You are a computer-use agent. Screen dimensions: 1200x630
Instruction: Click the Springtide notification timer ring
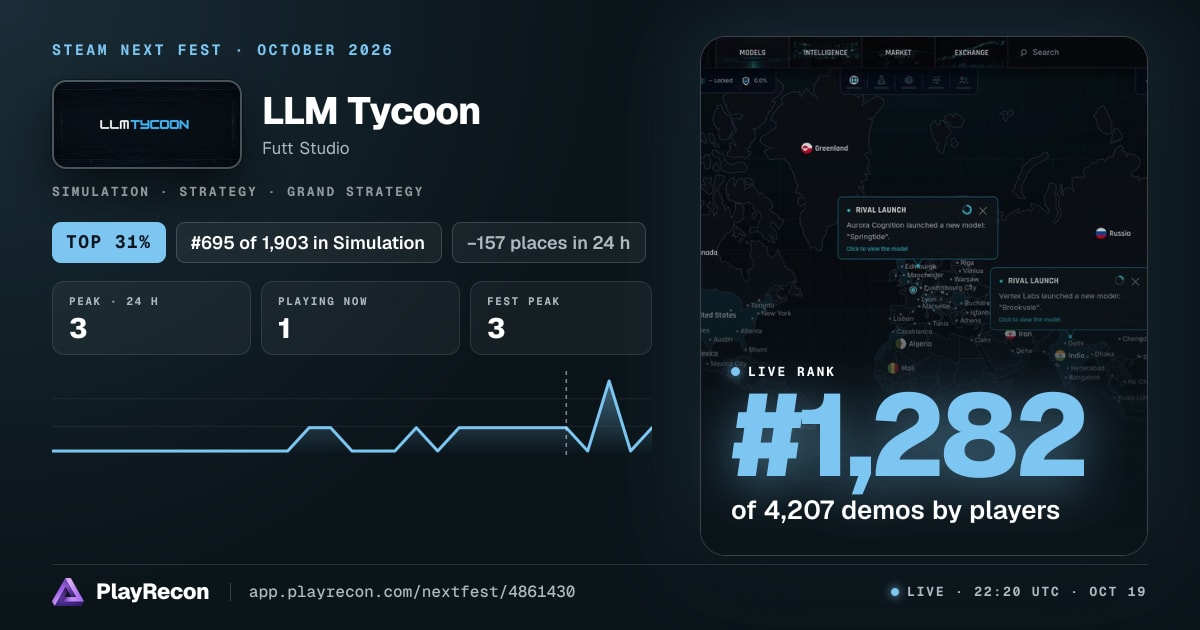pyautogui.click(x=966, y=210)
